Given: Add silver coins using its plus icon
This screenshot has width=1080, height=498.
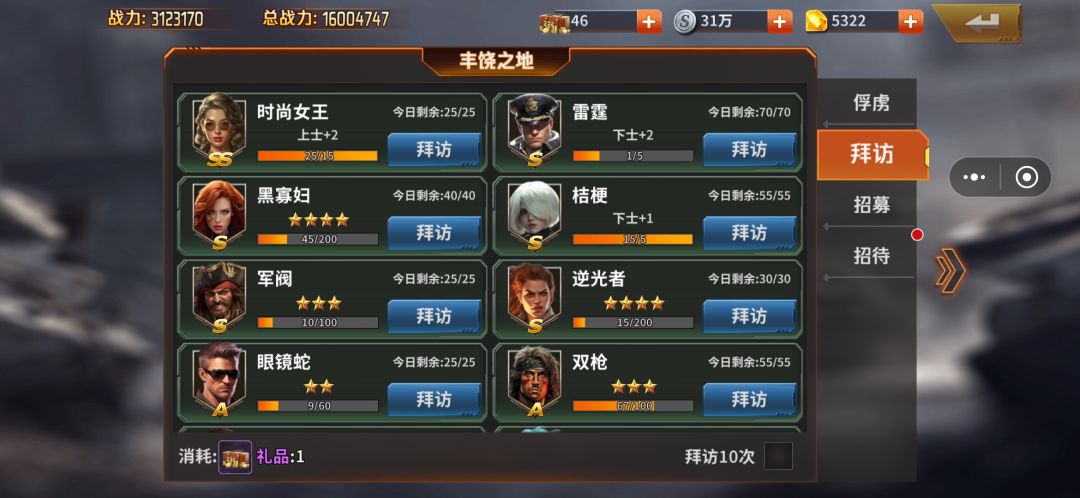Looking at the screenshot, I should [779, 22].
